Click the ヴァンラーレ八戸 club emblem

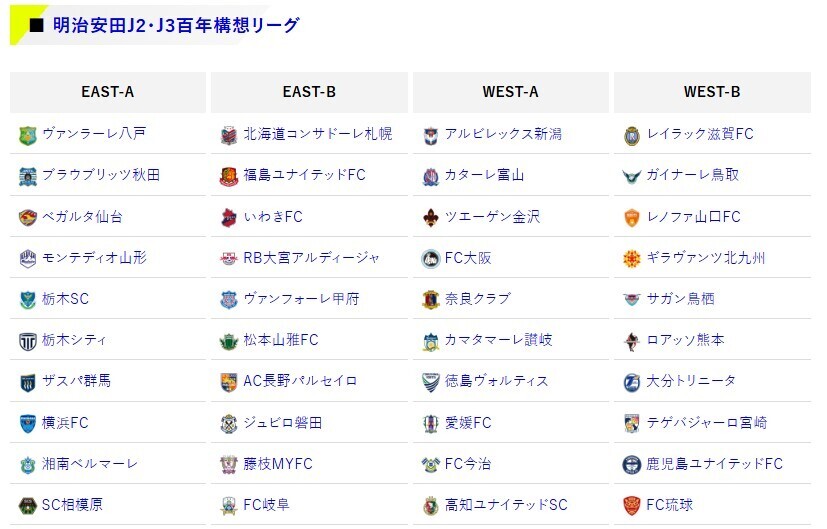27,135
